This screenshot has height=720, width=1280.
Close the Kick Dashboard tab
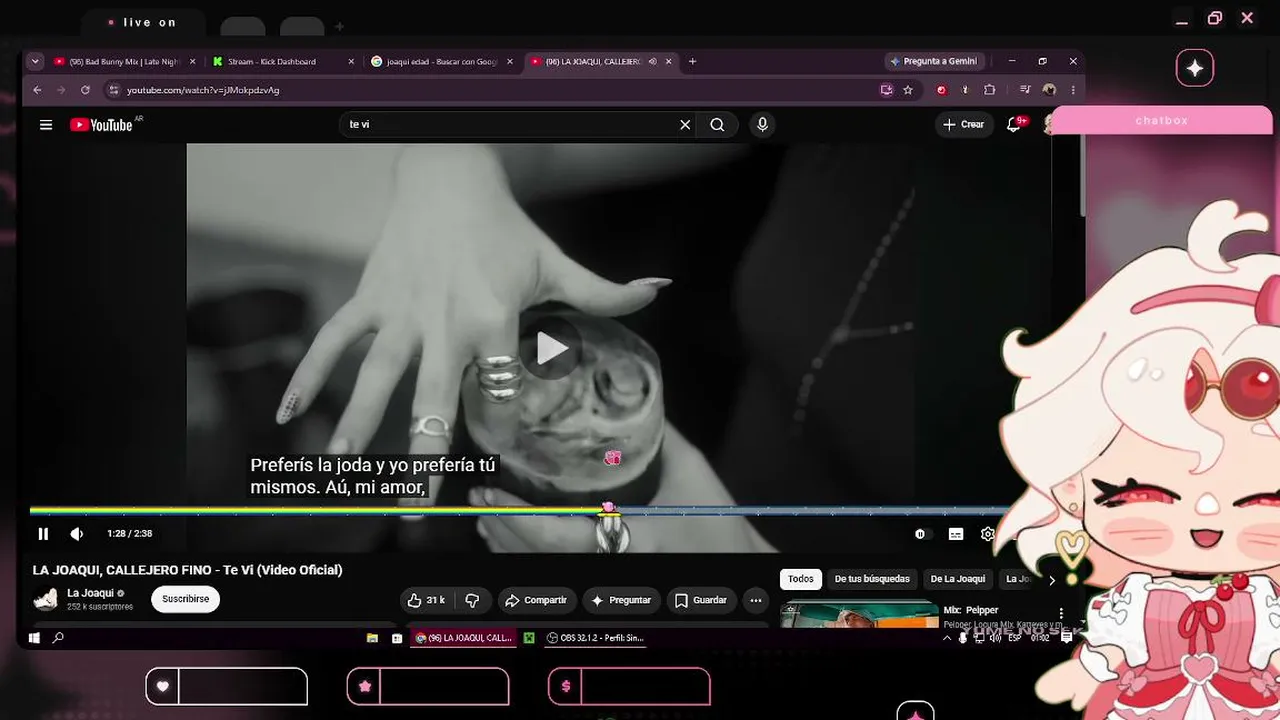[351, 61]
